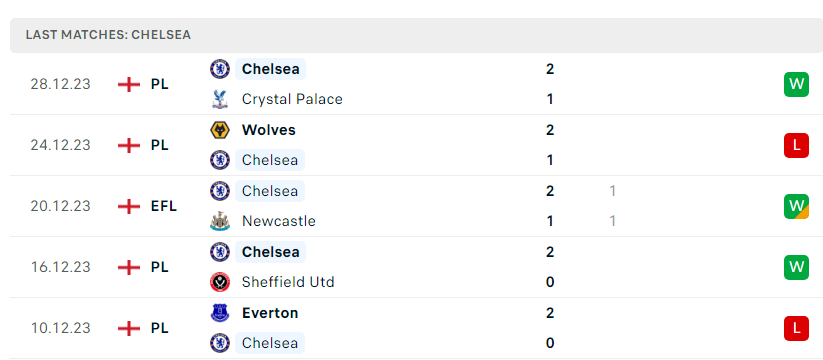Click the W badge with orange corner
The image size is (823, 360).
click(796, 206)
